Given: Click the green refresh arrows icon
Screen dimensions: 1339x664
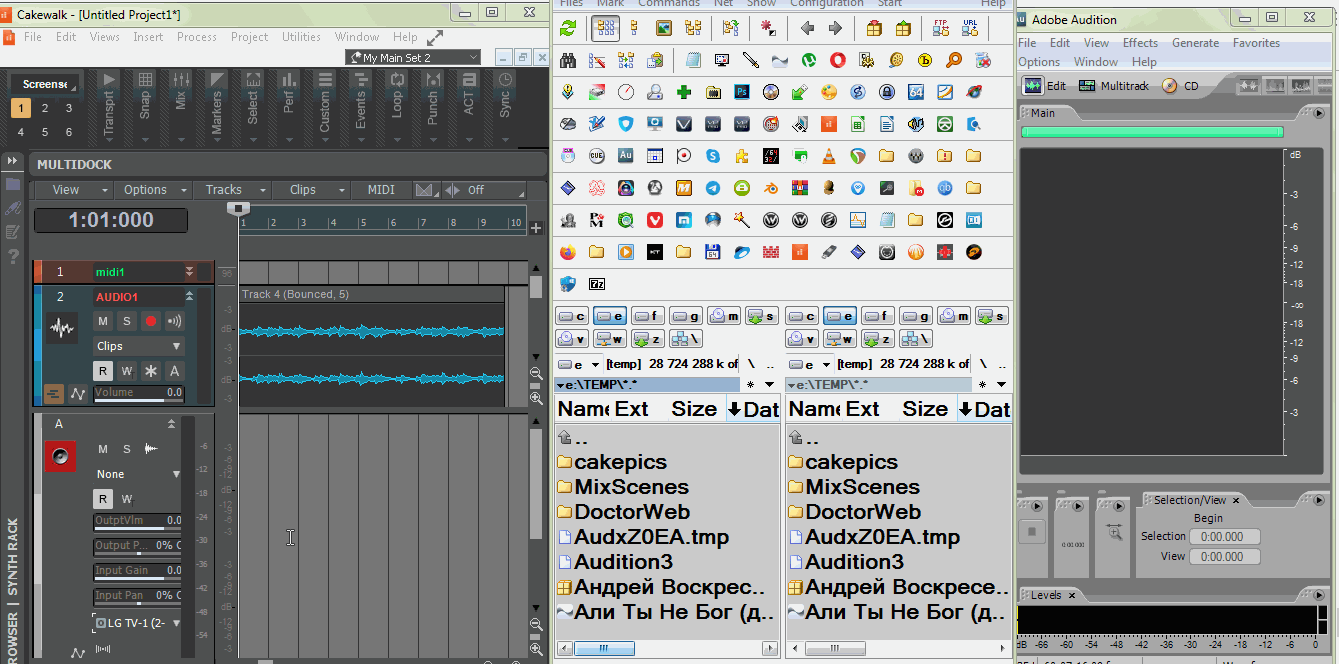Looking at the screenshot, I should [x=568, y=28].
